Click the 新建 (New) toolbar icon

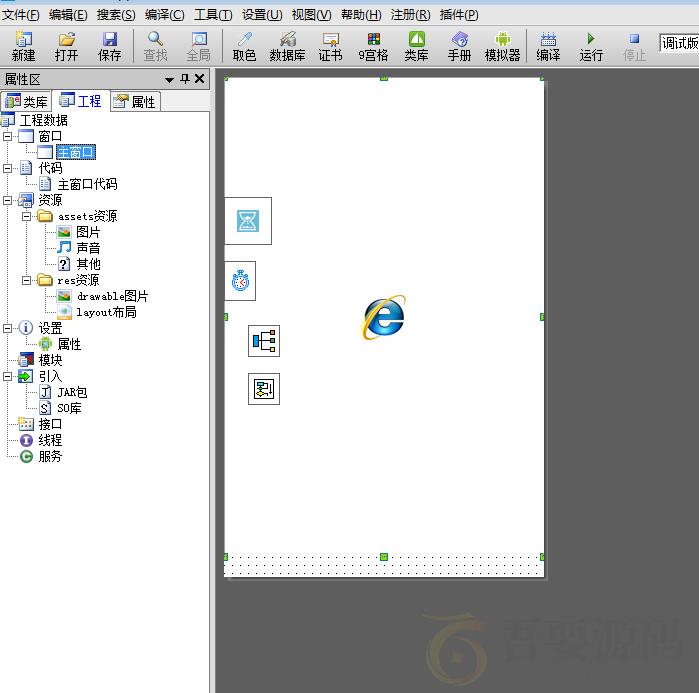coord(23,46)
